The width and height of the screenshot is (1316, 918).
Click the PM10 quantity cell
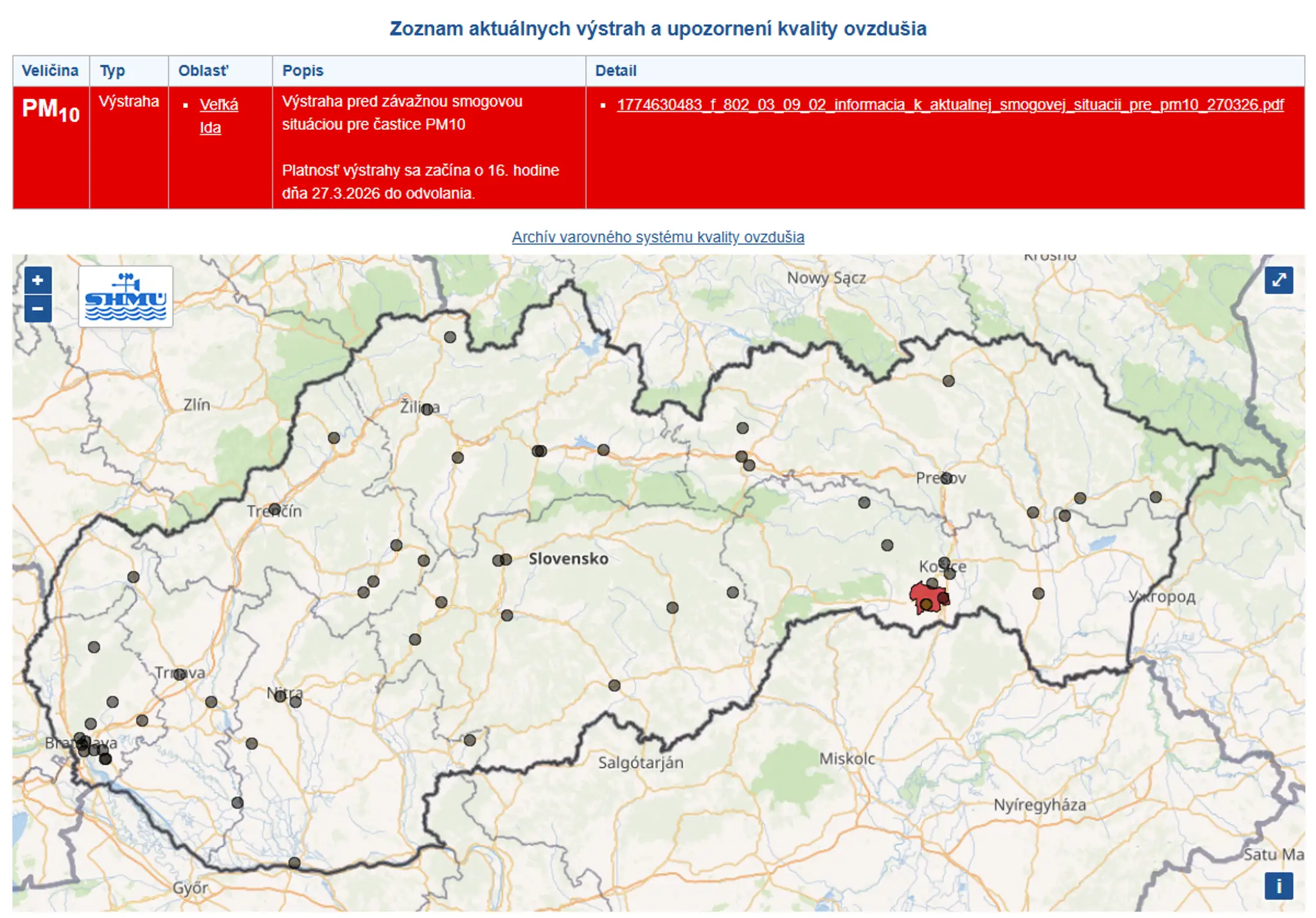[x=51, y=147]
